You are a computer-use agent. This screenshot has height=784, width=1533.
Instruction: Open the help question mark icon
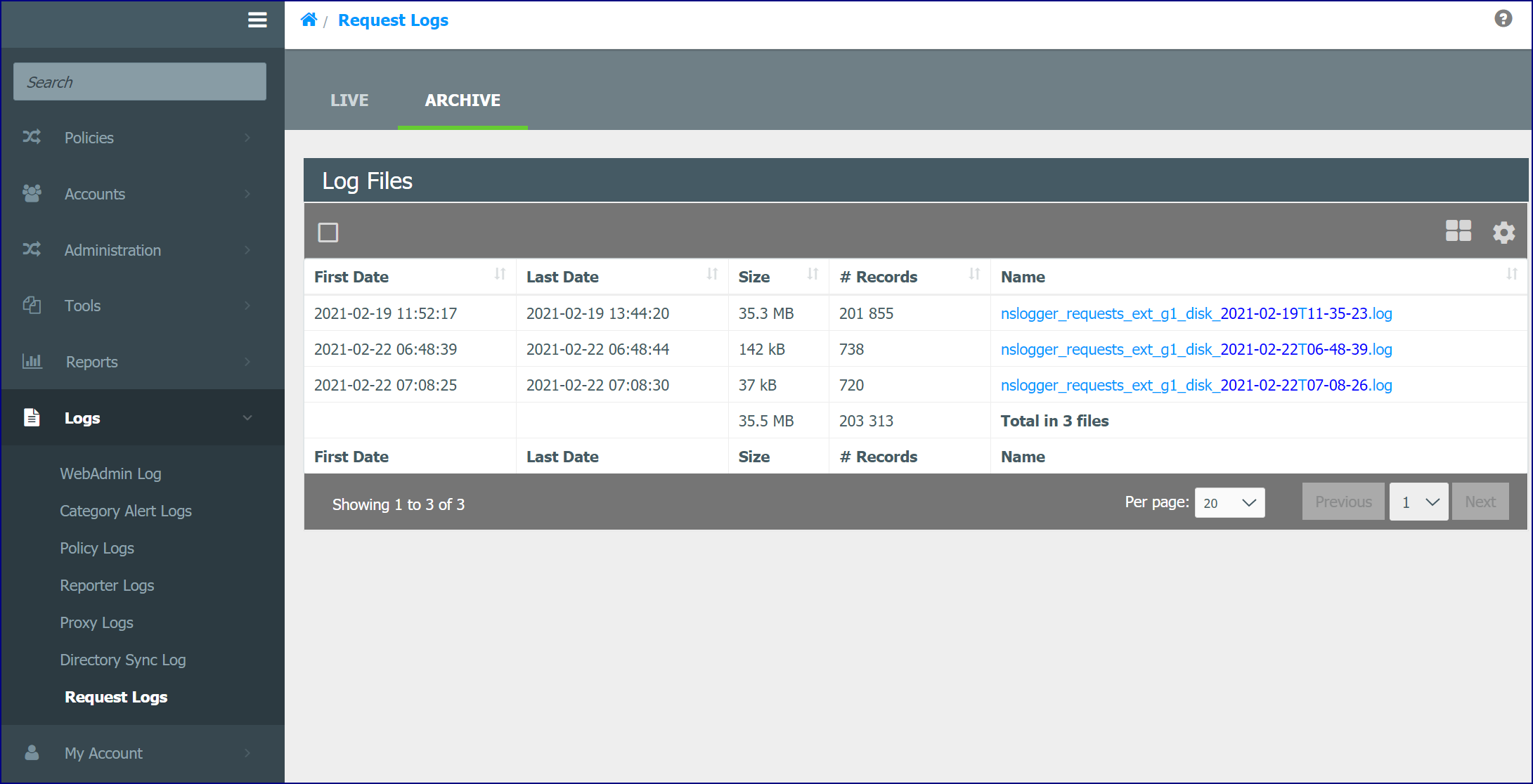(1503, 19)
